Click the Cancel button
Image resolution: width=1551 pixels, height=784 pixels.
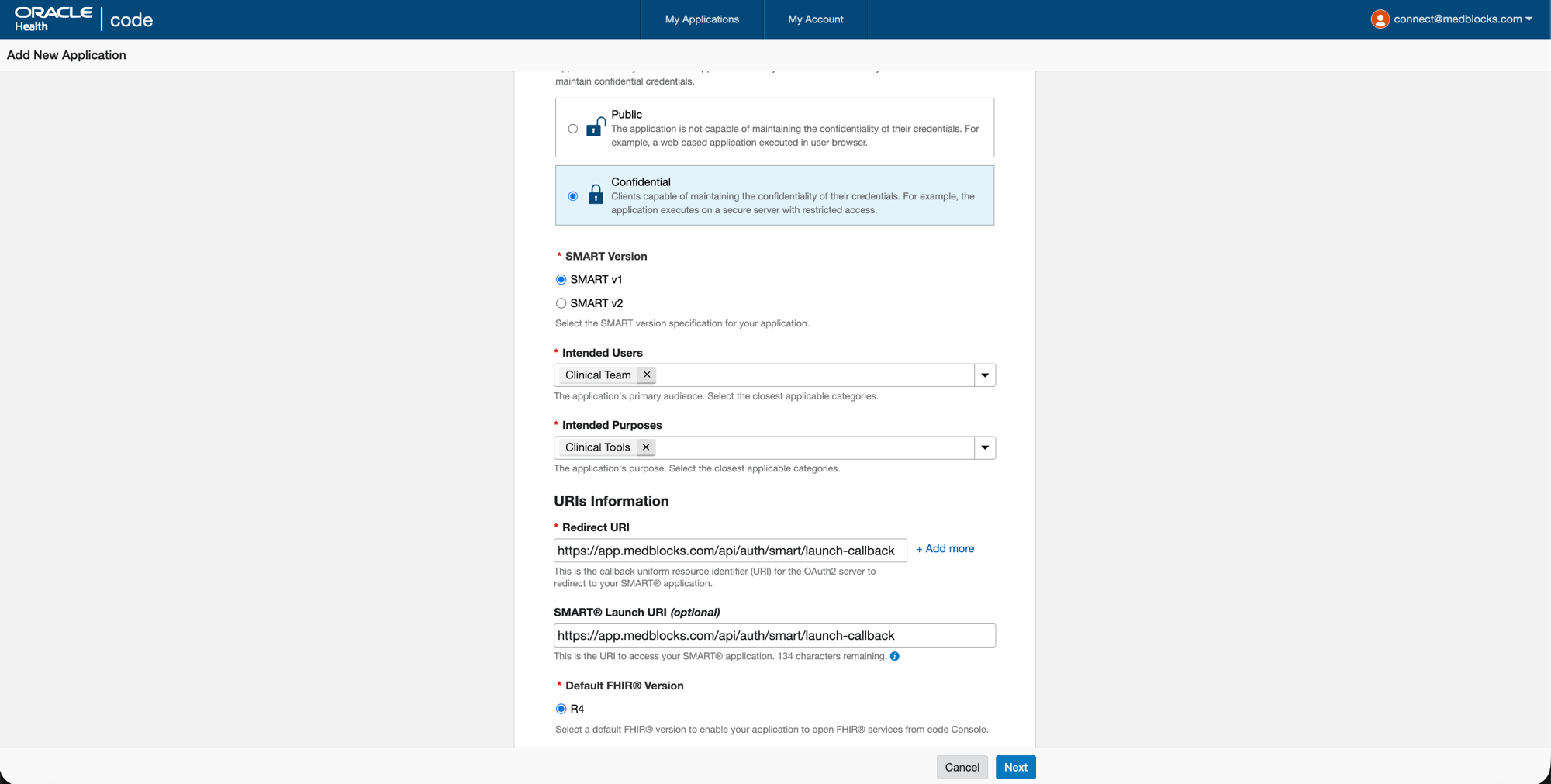[x=962, y=767]
